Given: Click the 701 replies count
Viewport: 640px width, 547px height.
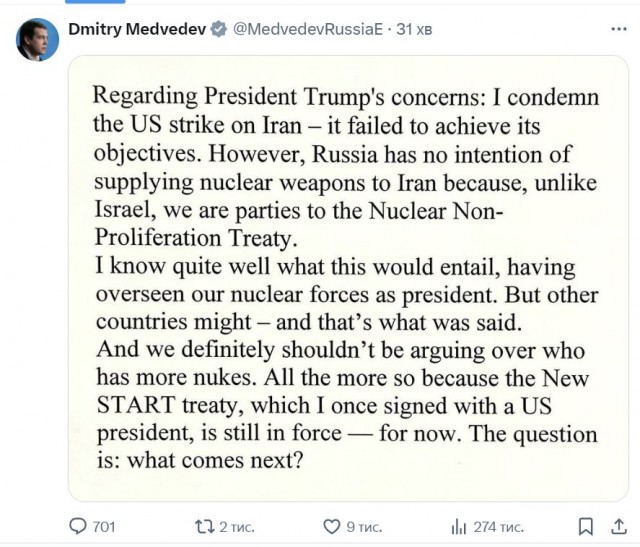Looking at the screenshot, I should (x=104, y=526).
